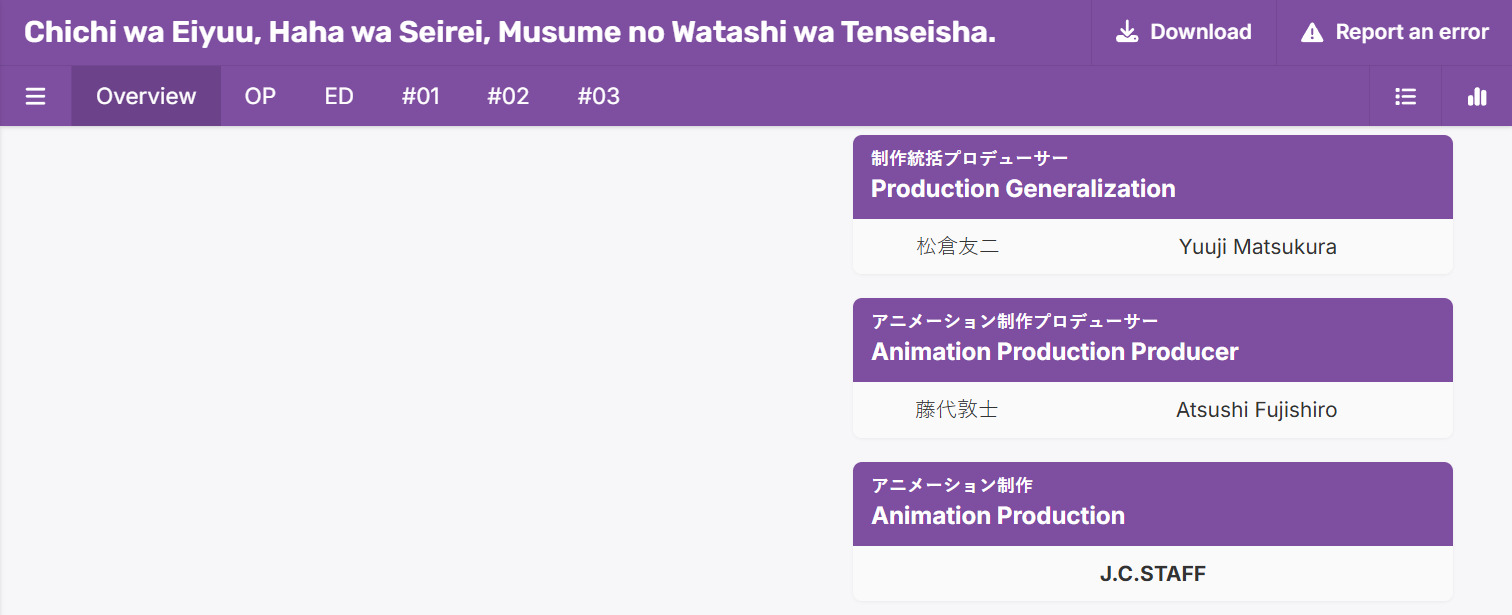Screen dimensions: 1512x615
Task: Go to episode #01 tab
Action: pyautogui.click(x=421, y=97)
